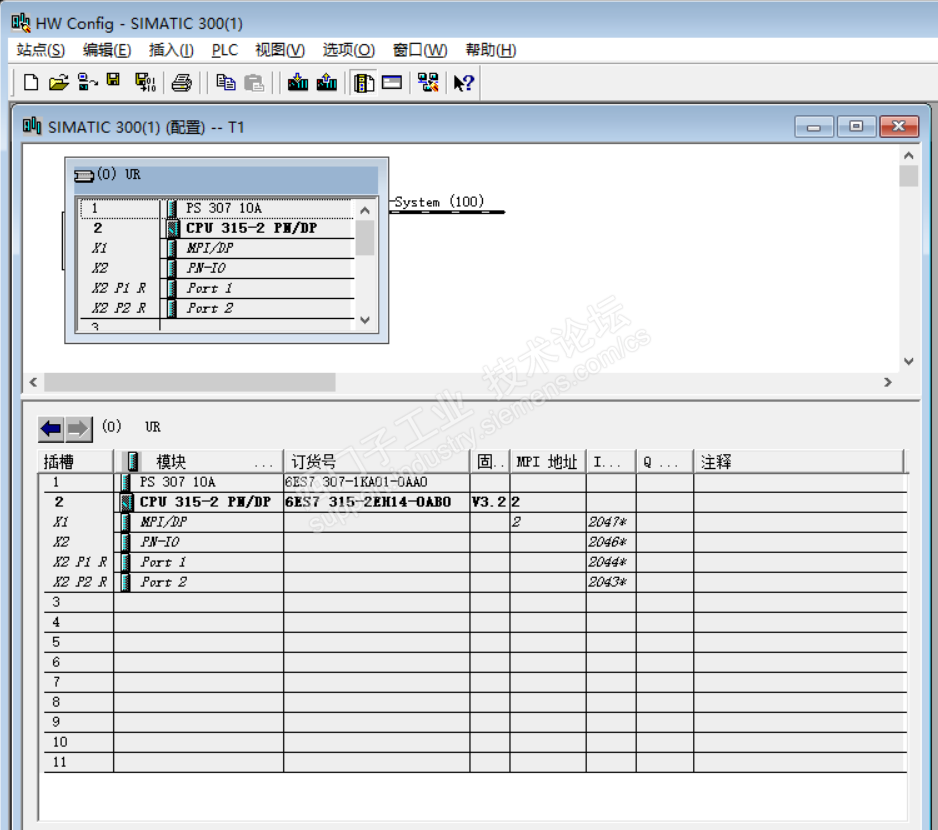Click the SIMATIC 300(1) child window icon

click(32, 126)
